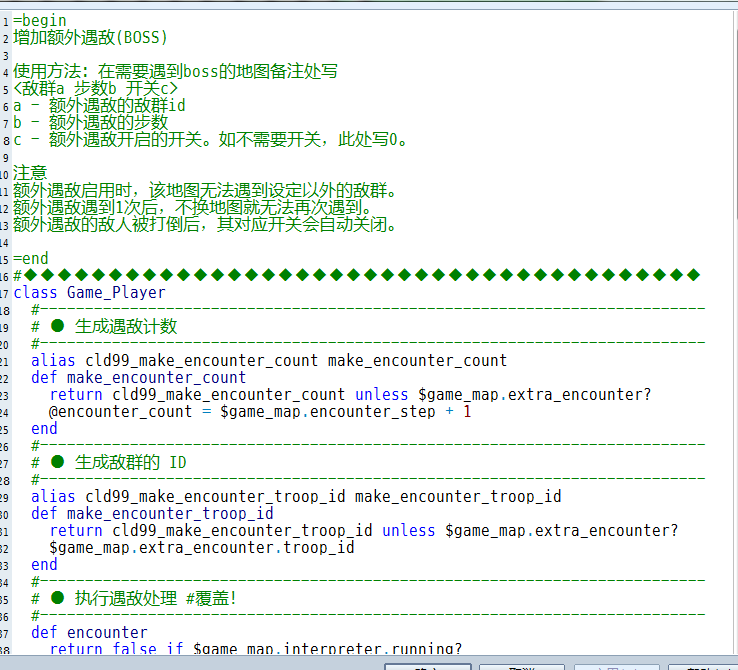Viewport: 738px width, 670px height.
Task: Click the usage line starting with '使用方法'
Action: [x=175, y=72]
